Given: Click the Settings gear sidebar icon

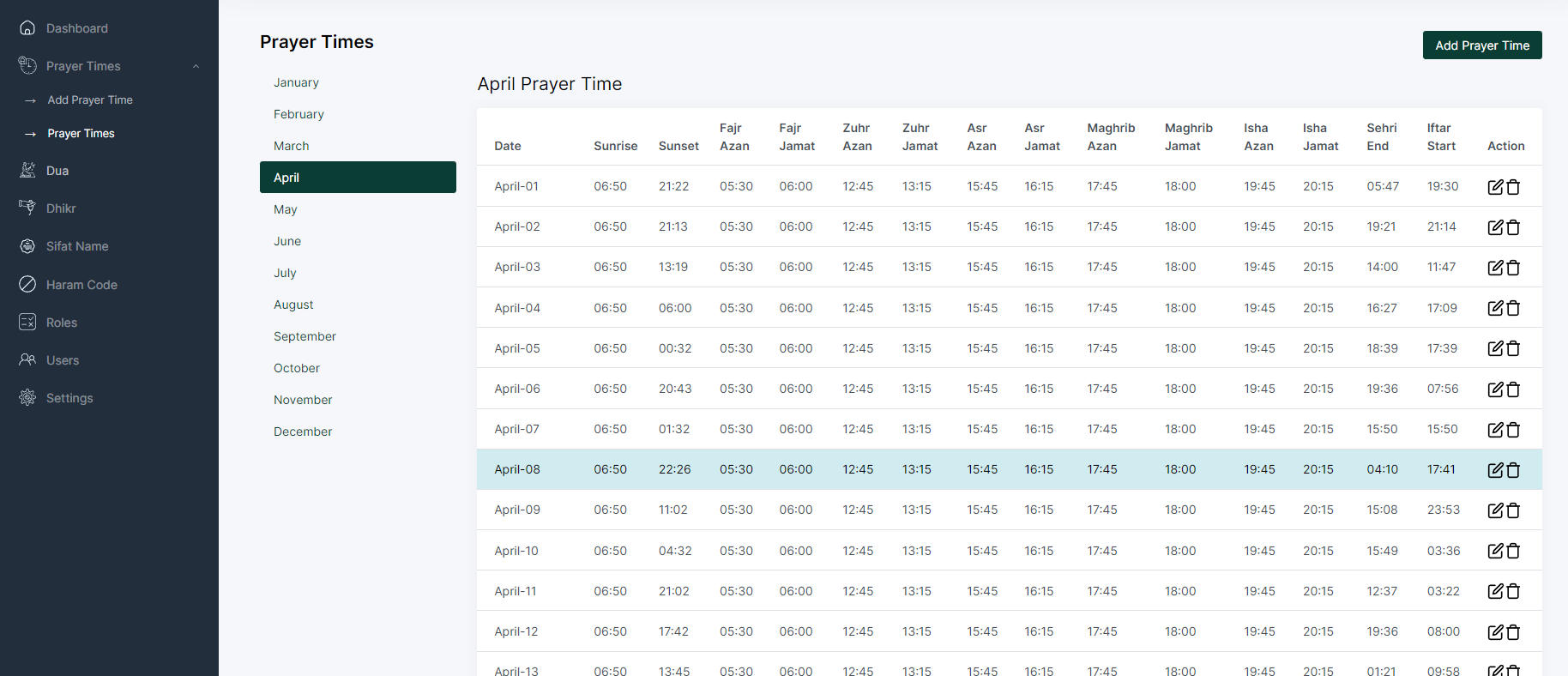Looking at the screenshot, I should [x=27, y=398].
